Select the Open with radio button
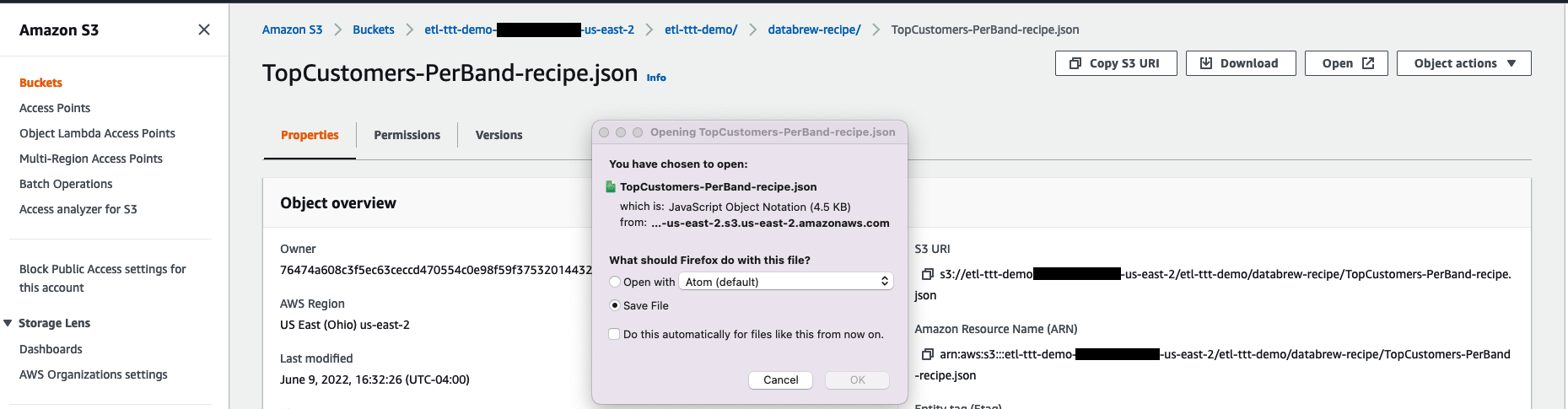 [615, 282]
